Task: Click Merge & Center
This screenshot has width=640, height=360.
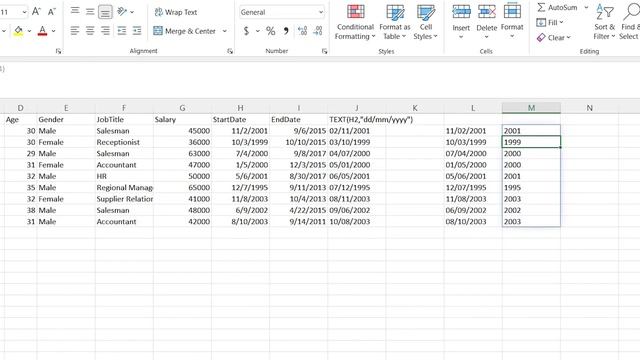Action: coord(184,31)
